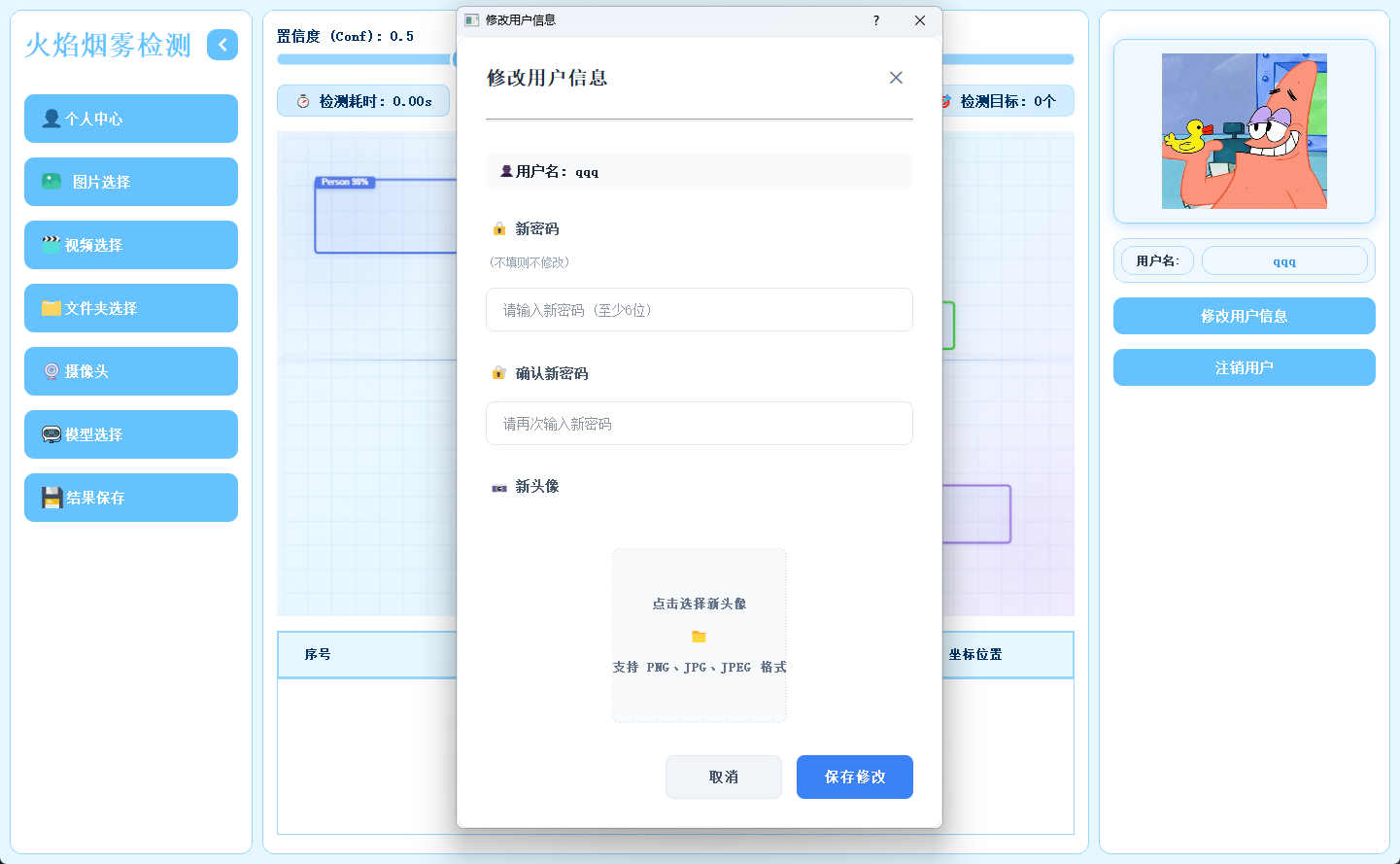Image resolution: width=1400 pixels, height=864 pixels.
Task: Click 修改用户信息 button in right panel
Action: coord(1245,316)
